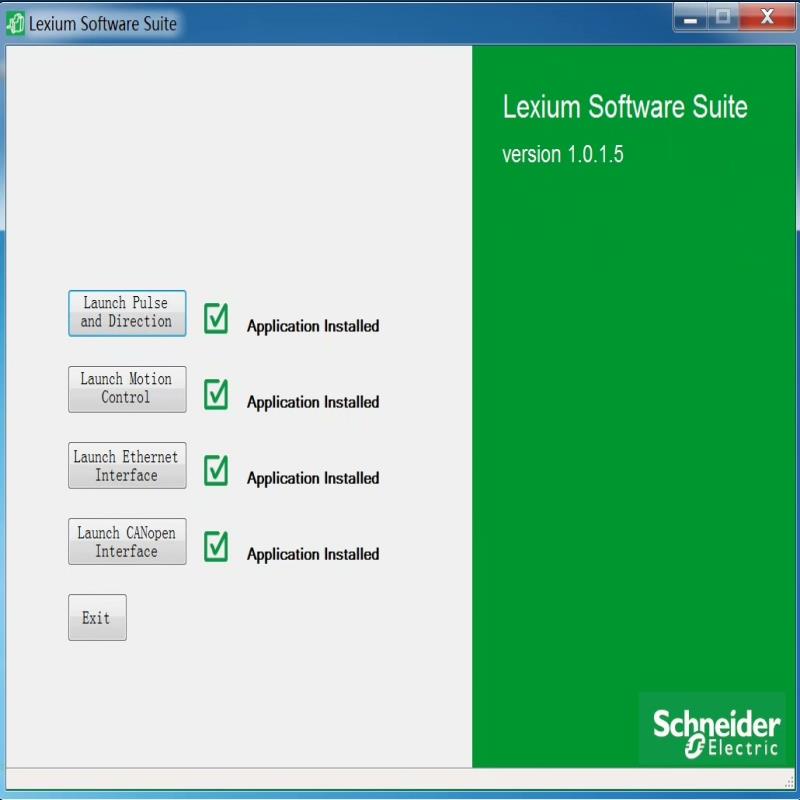Image resolution: width=800 pixels, height=800 pixels.
Task: Launch Pulse and Direction application
Action: (127, 313)
